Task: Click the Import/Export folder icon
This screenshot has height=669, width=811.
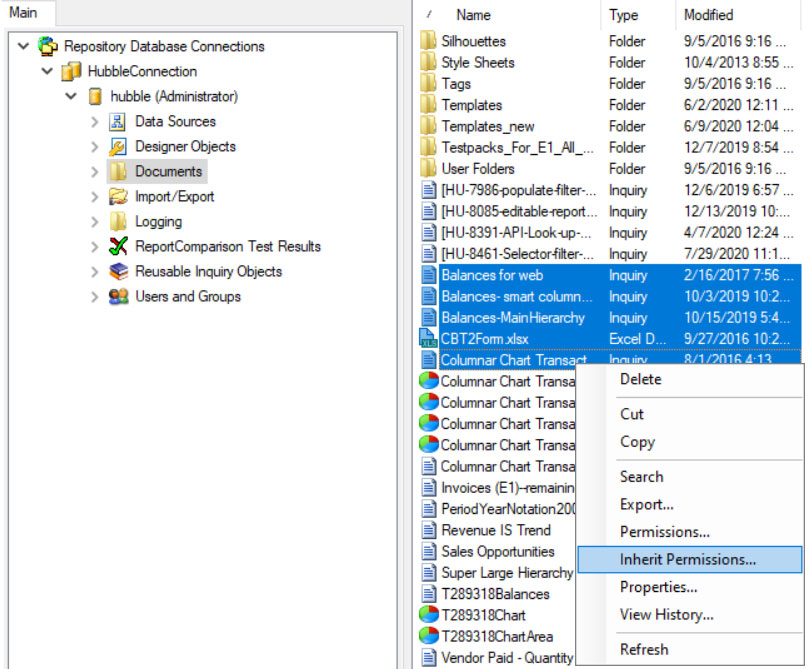Action: 118,197
